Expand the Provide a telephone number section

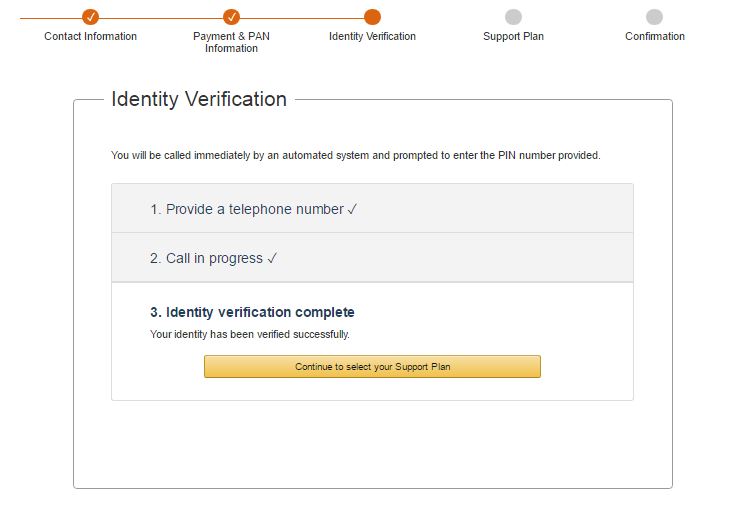pos(372,208)
